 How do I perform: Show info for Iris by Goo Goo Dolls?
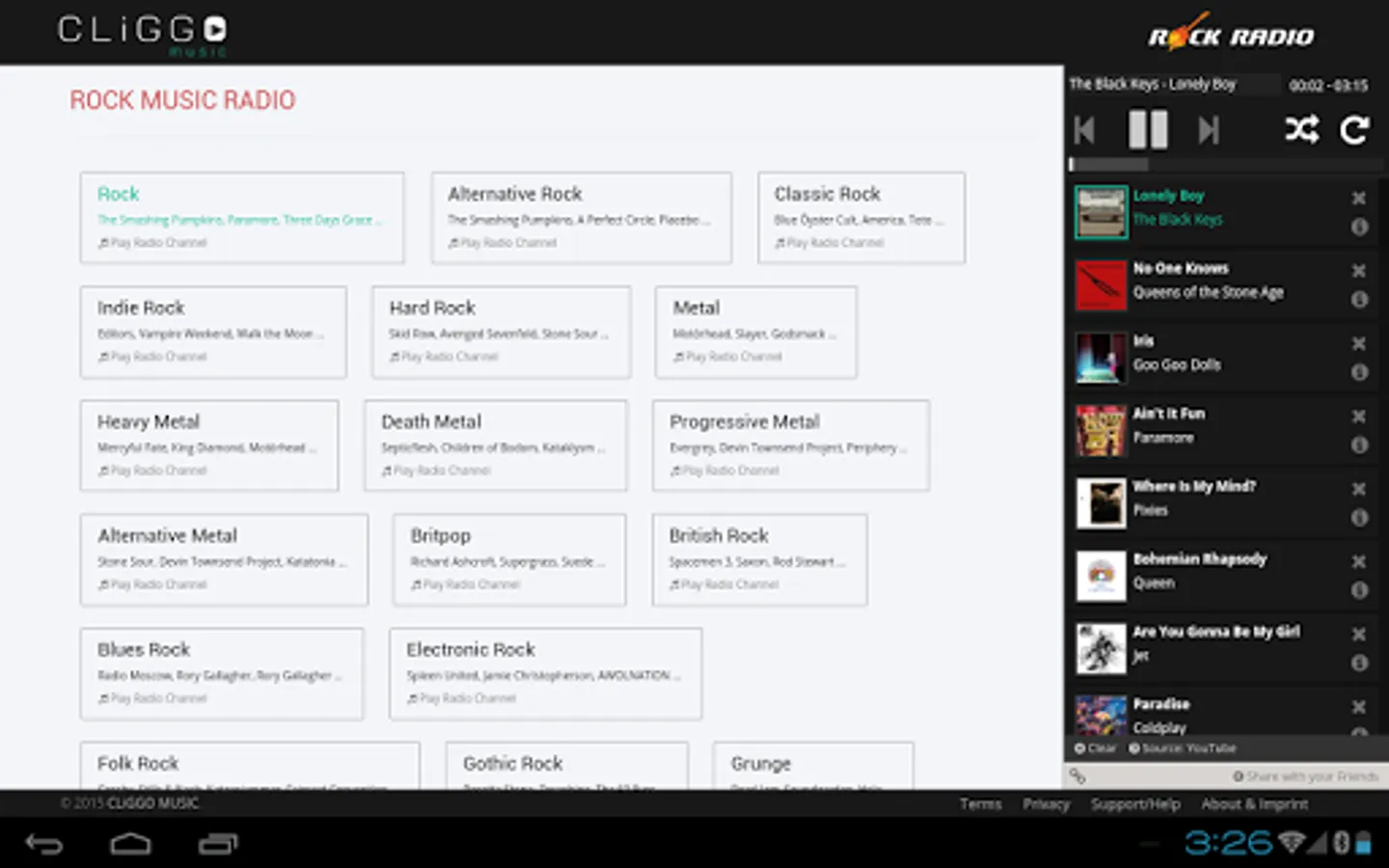[x=1359, y=372]
